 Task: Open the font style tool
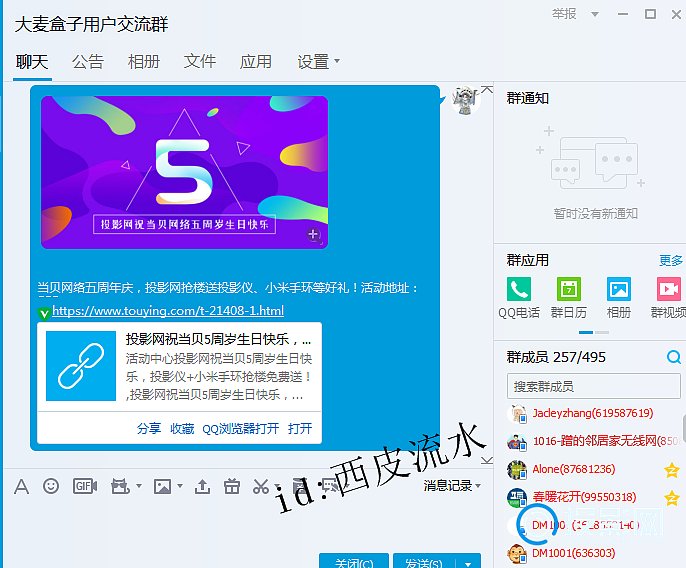pos(22,486)
